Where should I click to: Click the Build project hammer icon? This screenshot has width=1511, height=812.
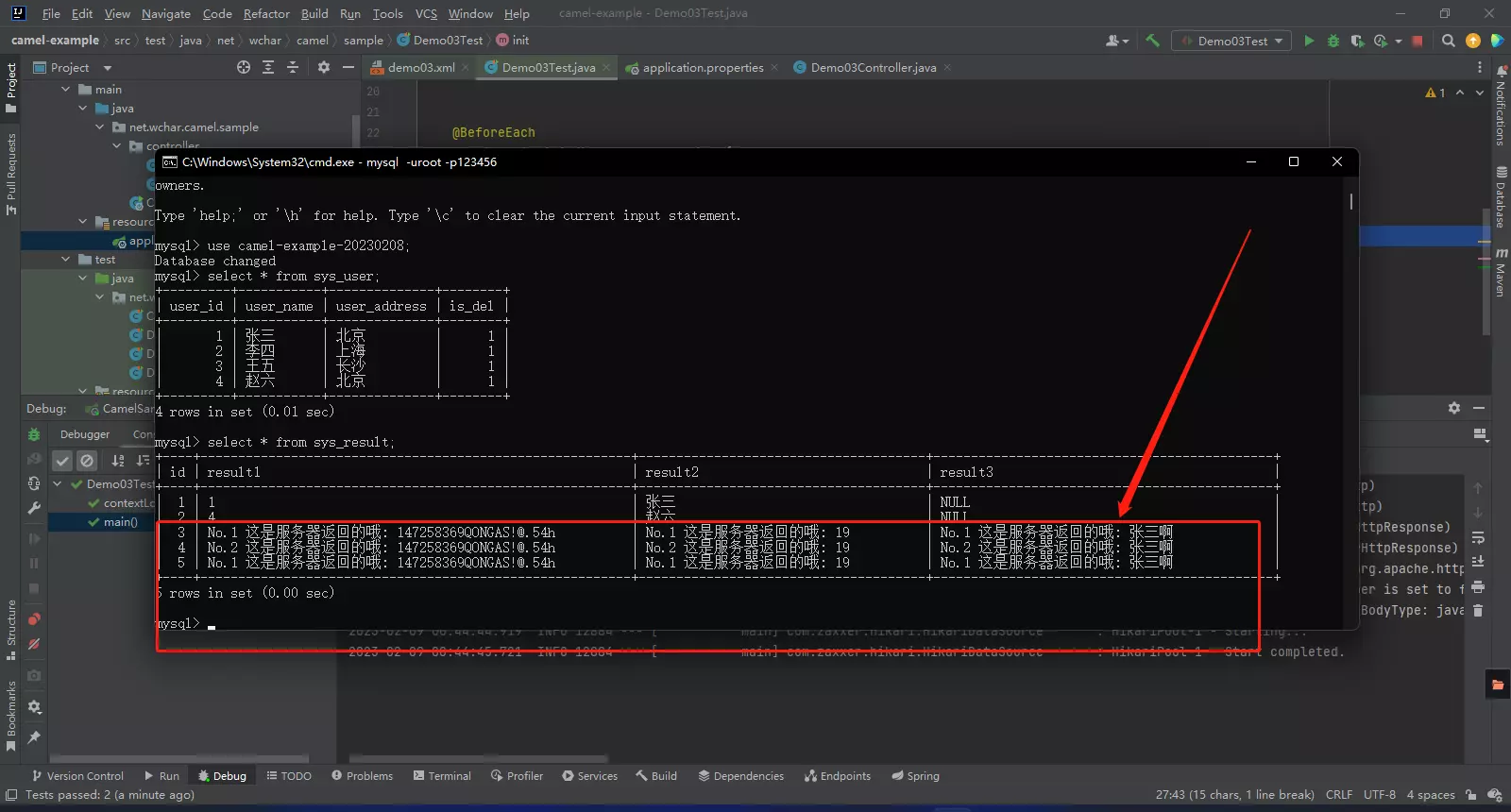[x=1152, y=41]
